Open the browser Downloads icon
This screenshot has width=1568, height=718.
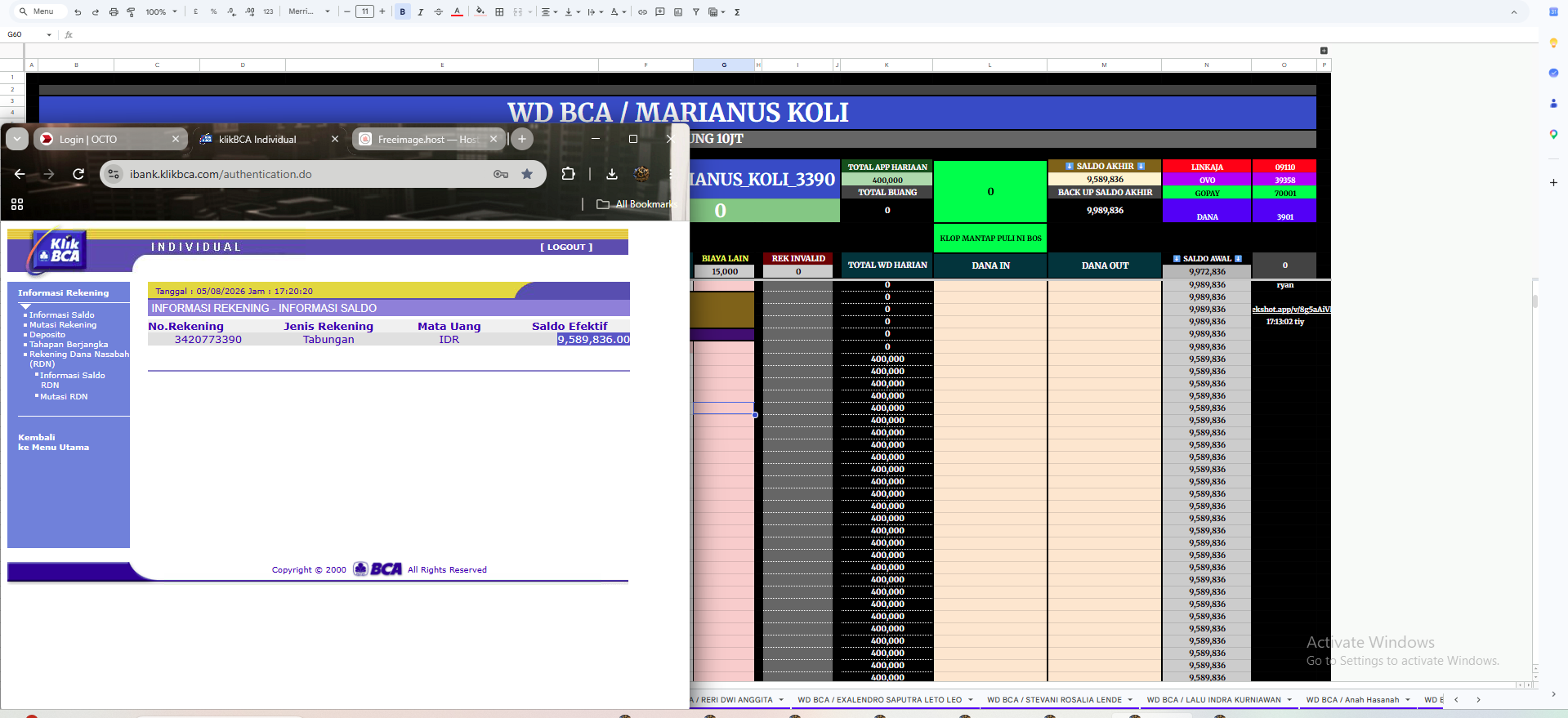(x=611, y=174)
